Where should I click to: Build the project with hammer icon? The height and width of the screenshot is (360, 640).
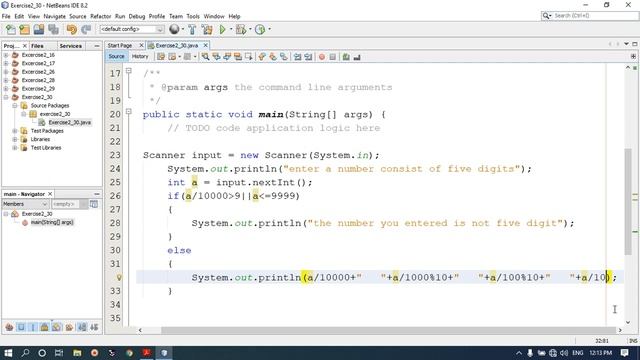[192, 29]
